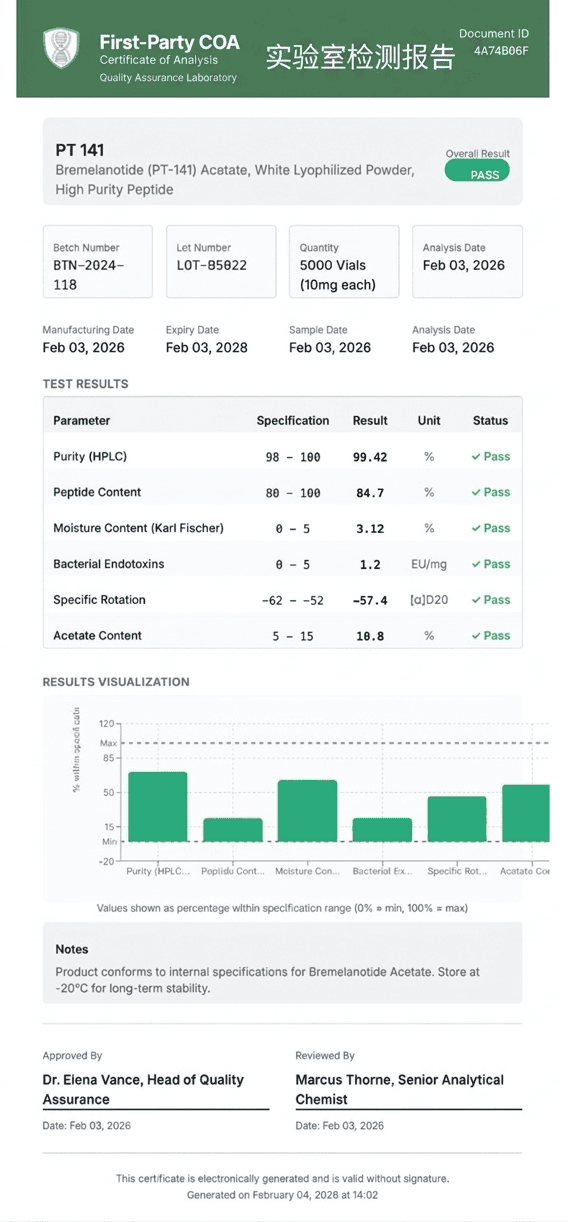The width and height of the screenshot is (568, 1222).
Task: Click the green PASS overall result badge
Action: [x=477, y=172]
